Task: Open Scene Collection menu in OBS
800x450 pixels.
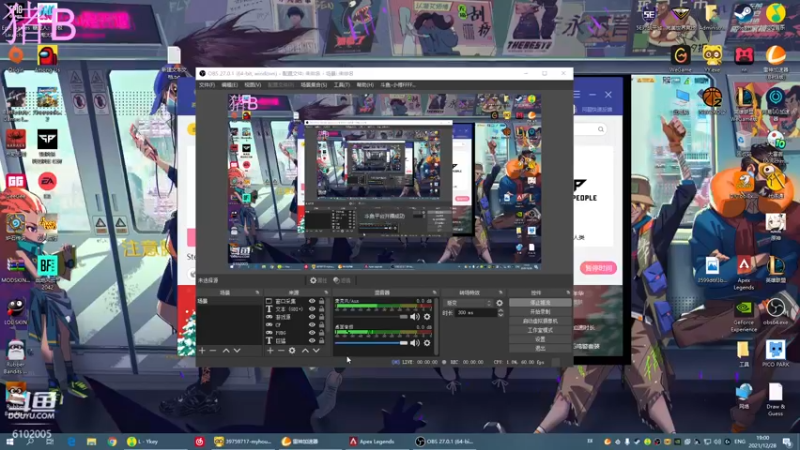Action: 314,85
